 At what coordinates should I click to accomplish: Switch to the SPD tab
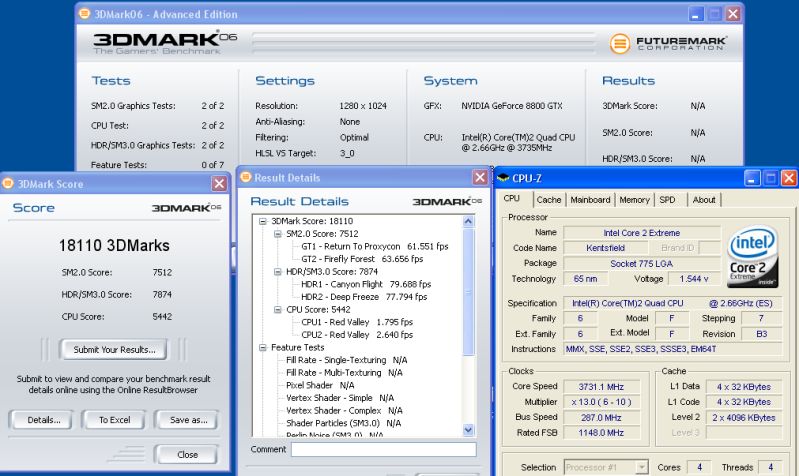coord(667,200)
